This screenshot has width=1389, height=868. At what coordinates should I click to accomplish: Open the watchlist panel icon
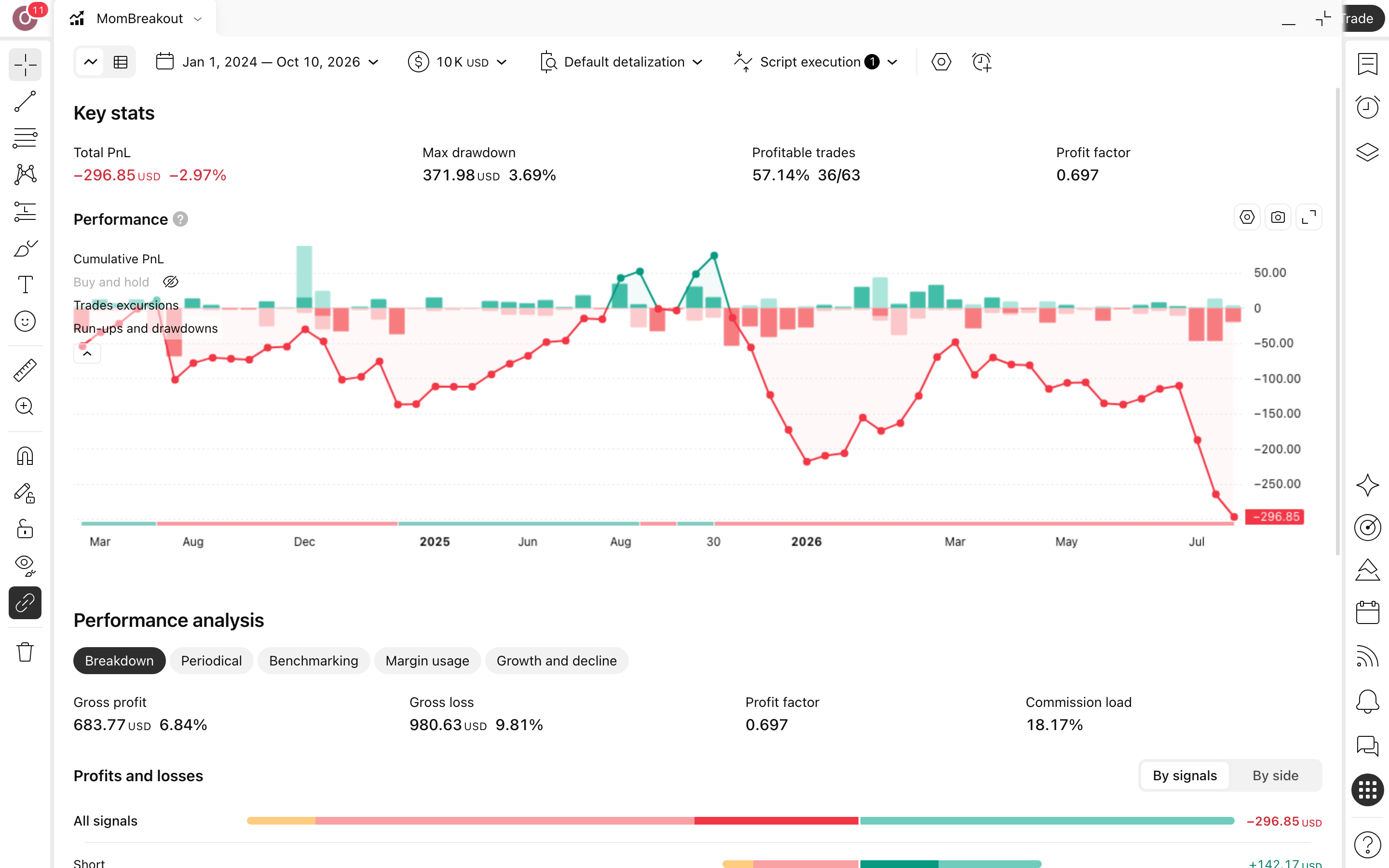1368,64
